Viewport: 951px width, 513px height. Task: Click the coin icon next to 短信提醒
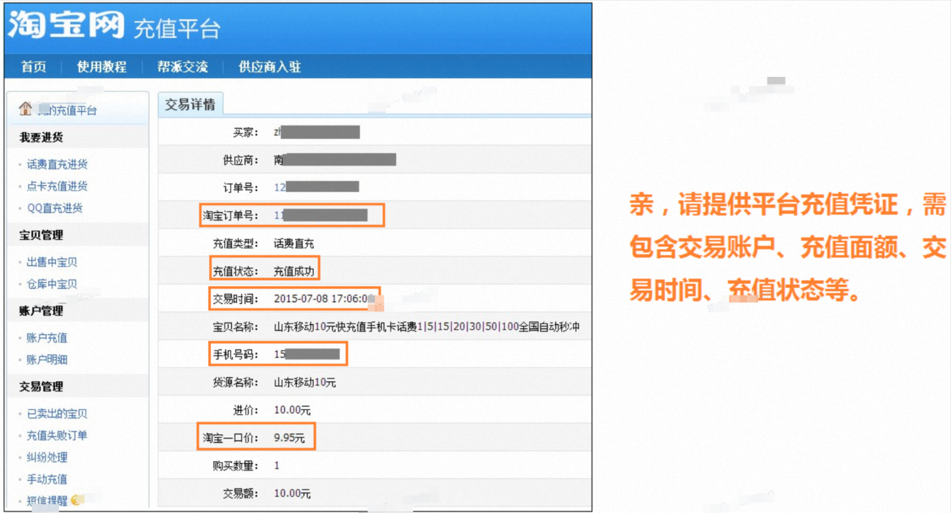coord(77,500)
